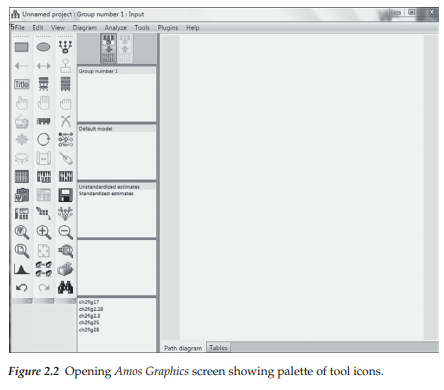Viewport: 444px width, 390px height.
Task: Choose the draw latent variable indicator tool
Action: (65, 47)
